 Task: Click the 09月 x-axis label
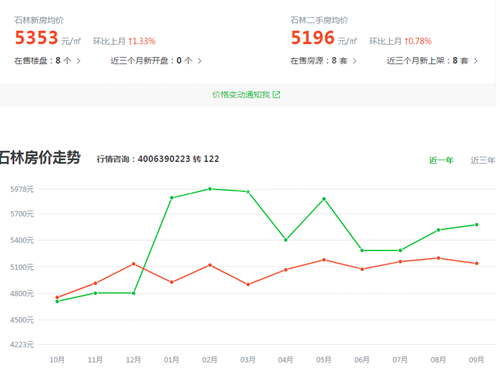(x=476, y=360)
